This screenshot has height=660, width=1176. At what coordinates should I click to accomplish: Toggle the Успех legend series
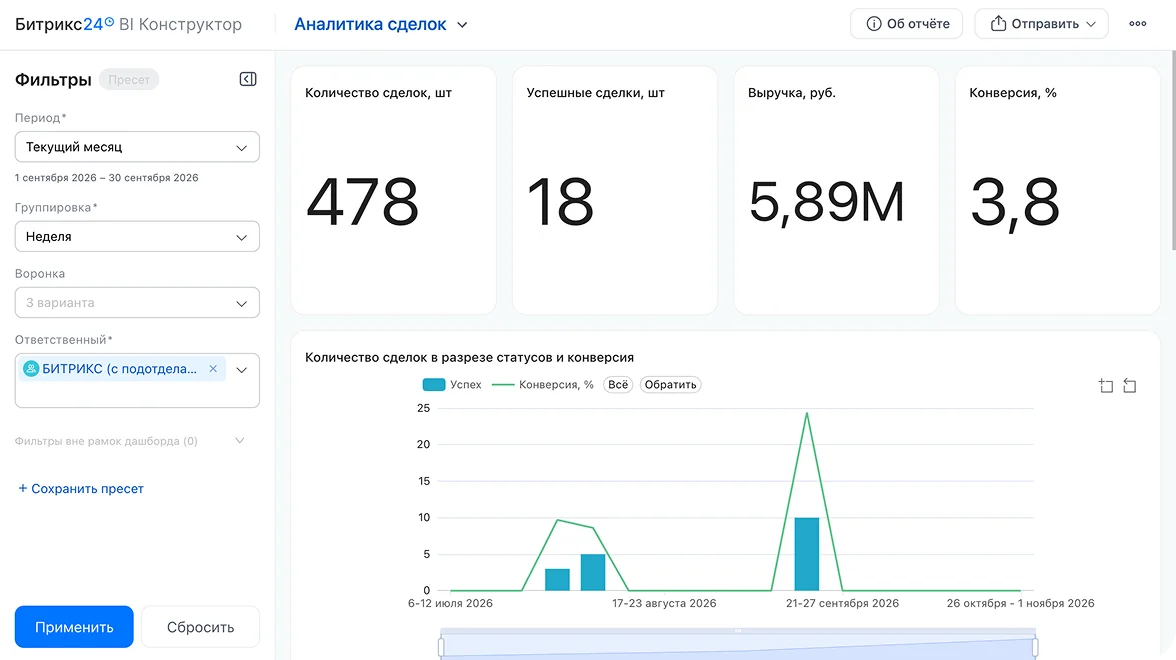(x=452, y=385)
